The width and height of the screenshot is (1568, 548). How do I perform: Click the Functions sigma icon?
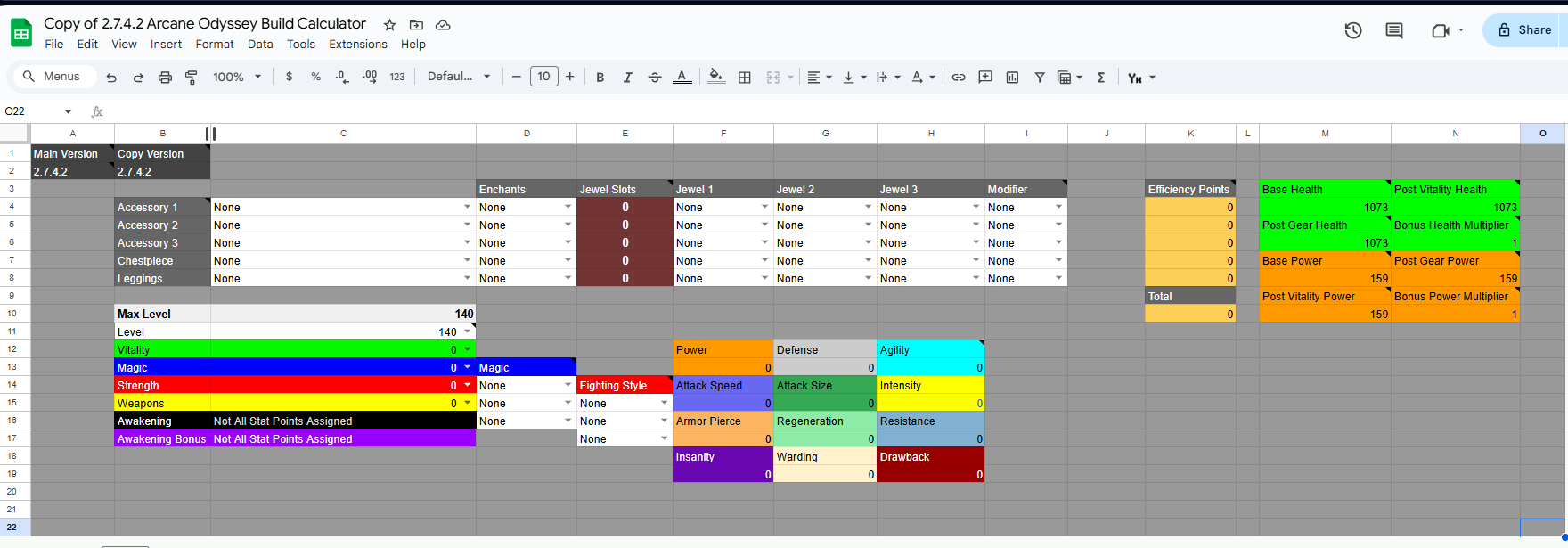[x=1101, y=78]
